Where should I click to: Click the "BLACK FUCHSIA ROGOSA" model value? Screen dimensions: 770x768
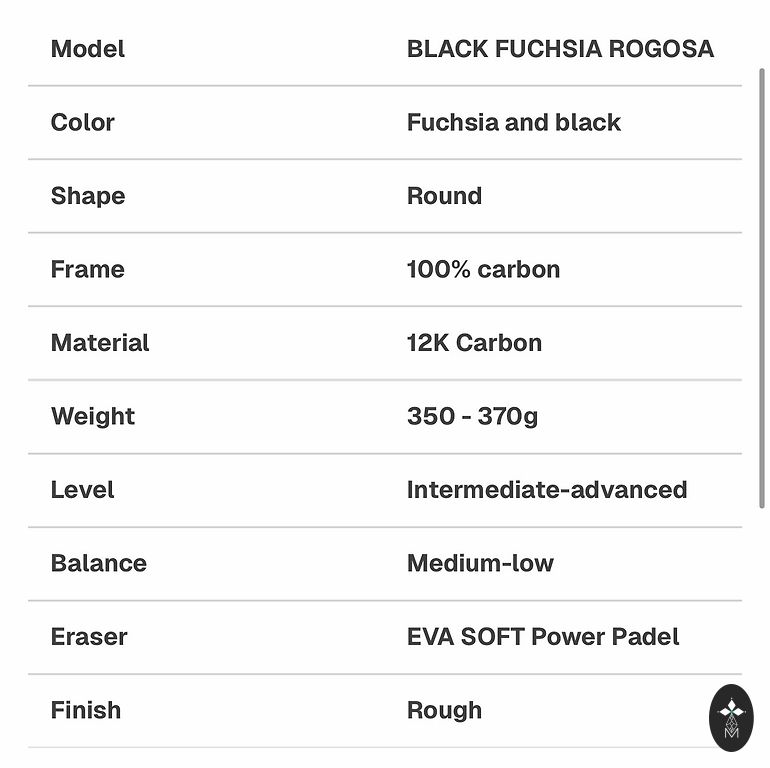[x=560, y=49]
